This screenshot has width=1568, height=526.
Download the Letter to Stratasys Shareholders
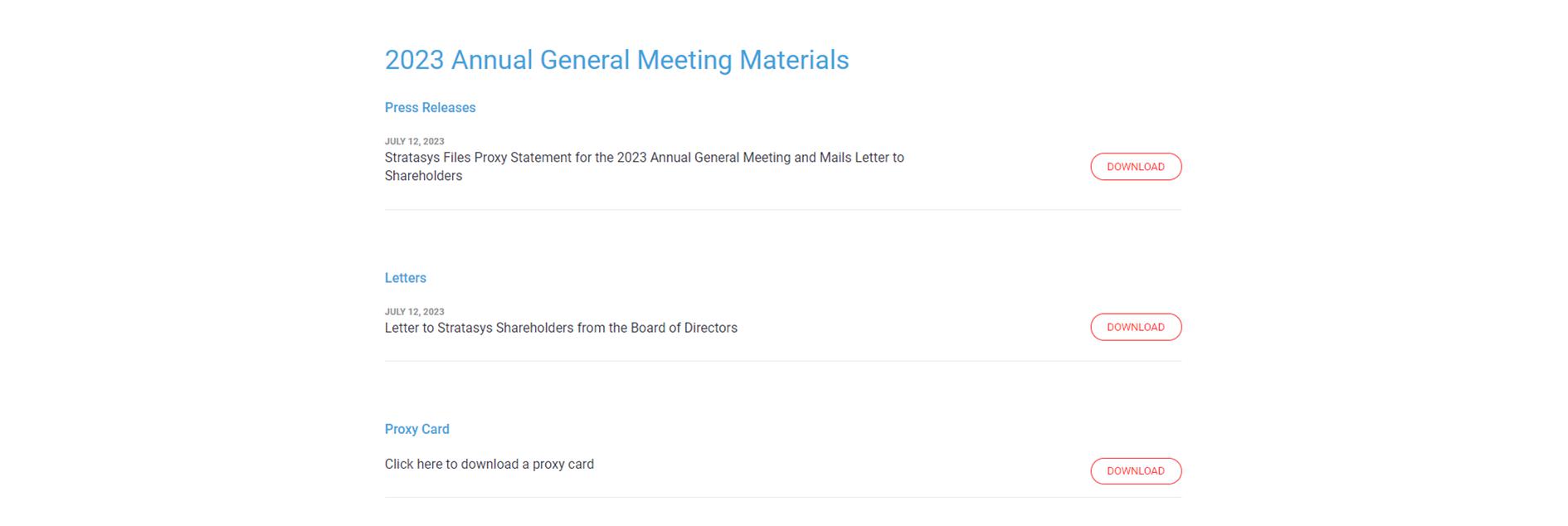pyautogui.click(x=1135, y=327)
